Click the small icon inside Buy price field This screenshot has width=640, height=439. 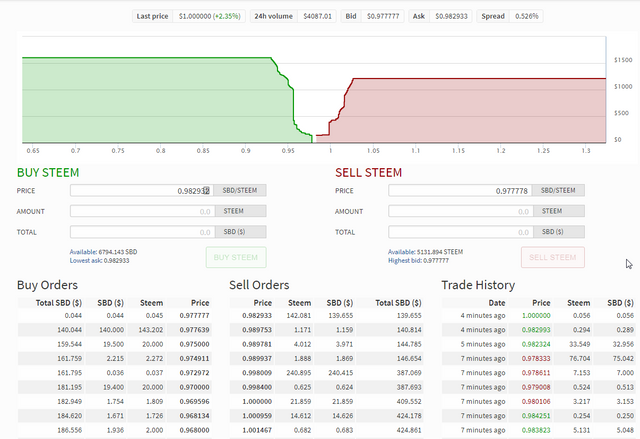(207, 190)
